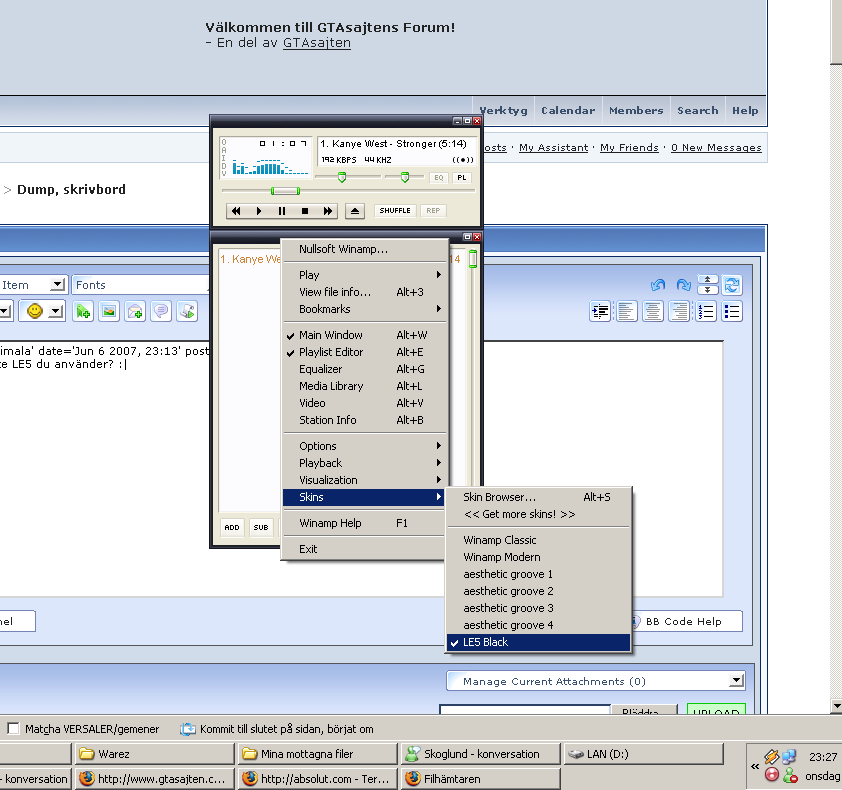Open the Fonts dropdown field
This screenshot has width=842, height=790.
click(141, 285)
